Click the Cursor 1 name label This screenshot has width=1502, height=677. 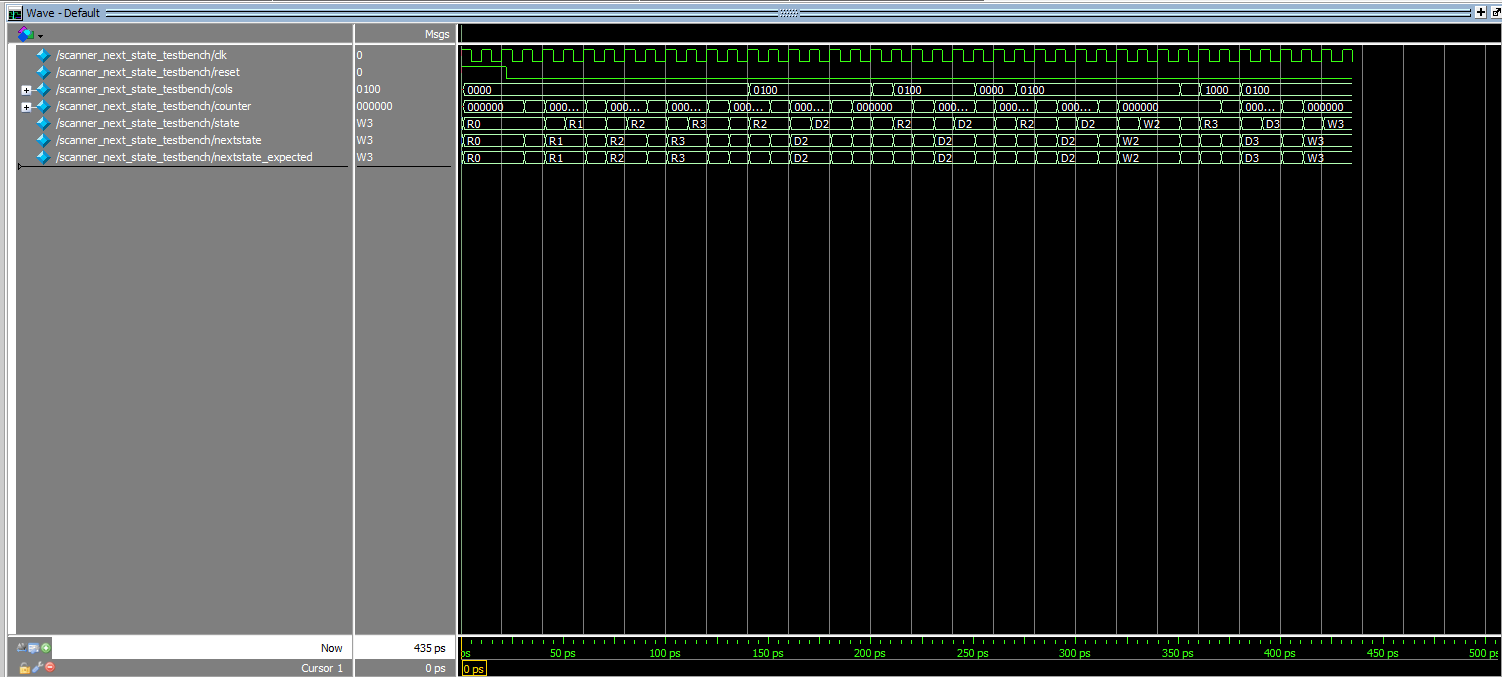pos(321,668)
